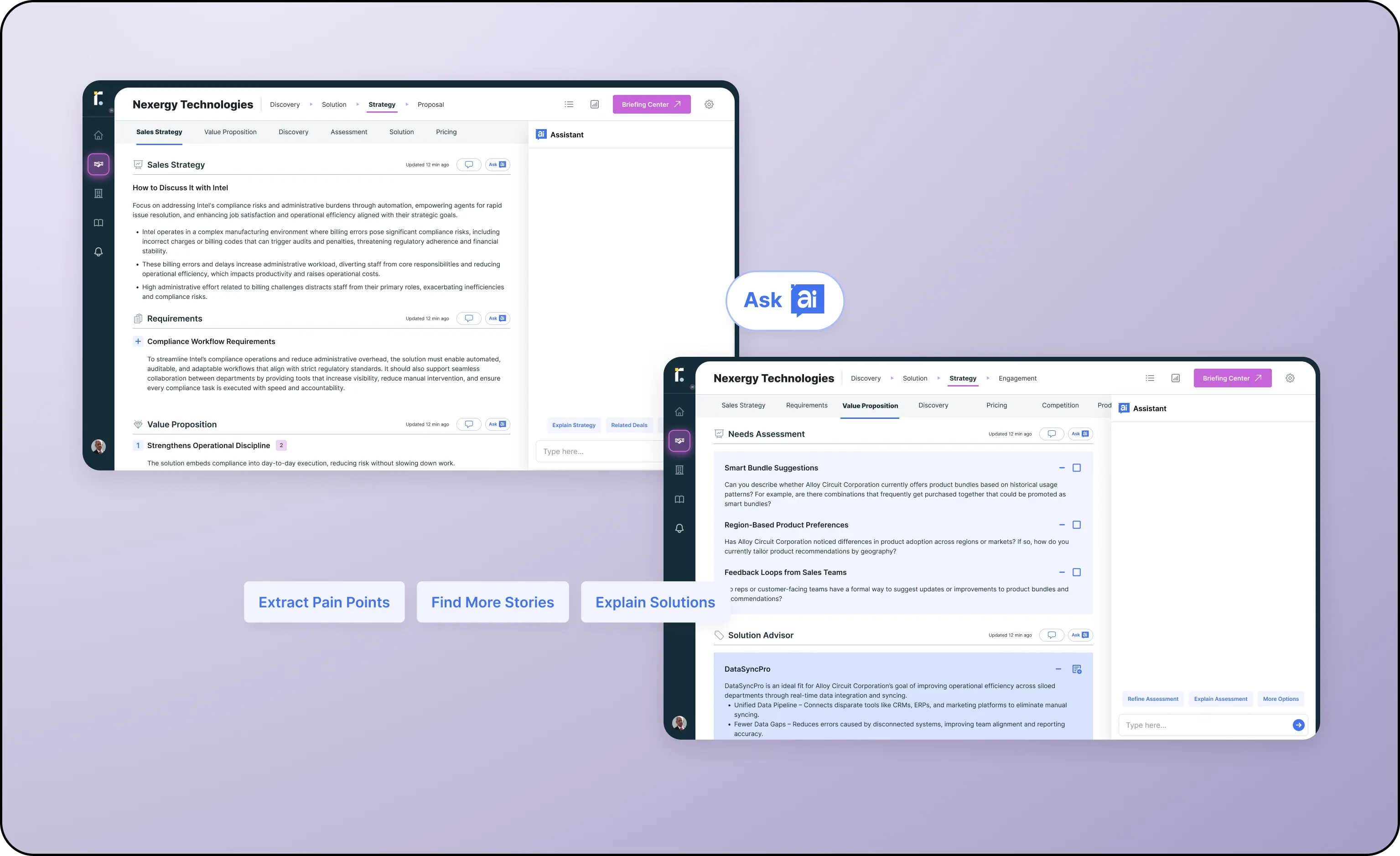This screenshot has width=1400, height=856.
Task: Click the Explain Strategy suggestion chip
Action: click(x=574, y=425)
